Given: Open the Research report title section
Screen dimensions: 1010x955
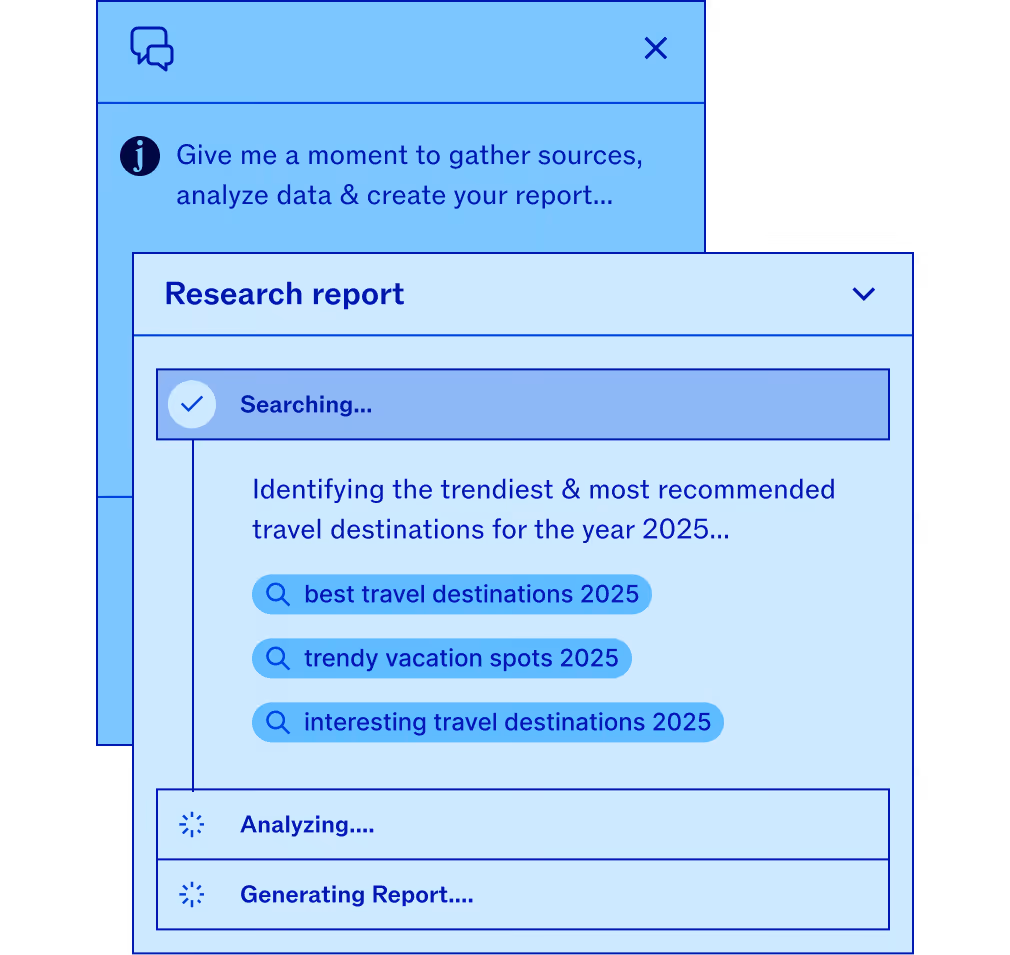Looking at the screenshot, I should [x=284, y=294].
